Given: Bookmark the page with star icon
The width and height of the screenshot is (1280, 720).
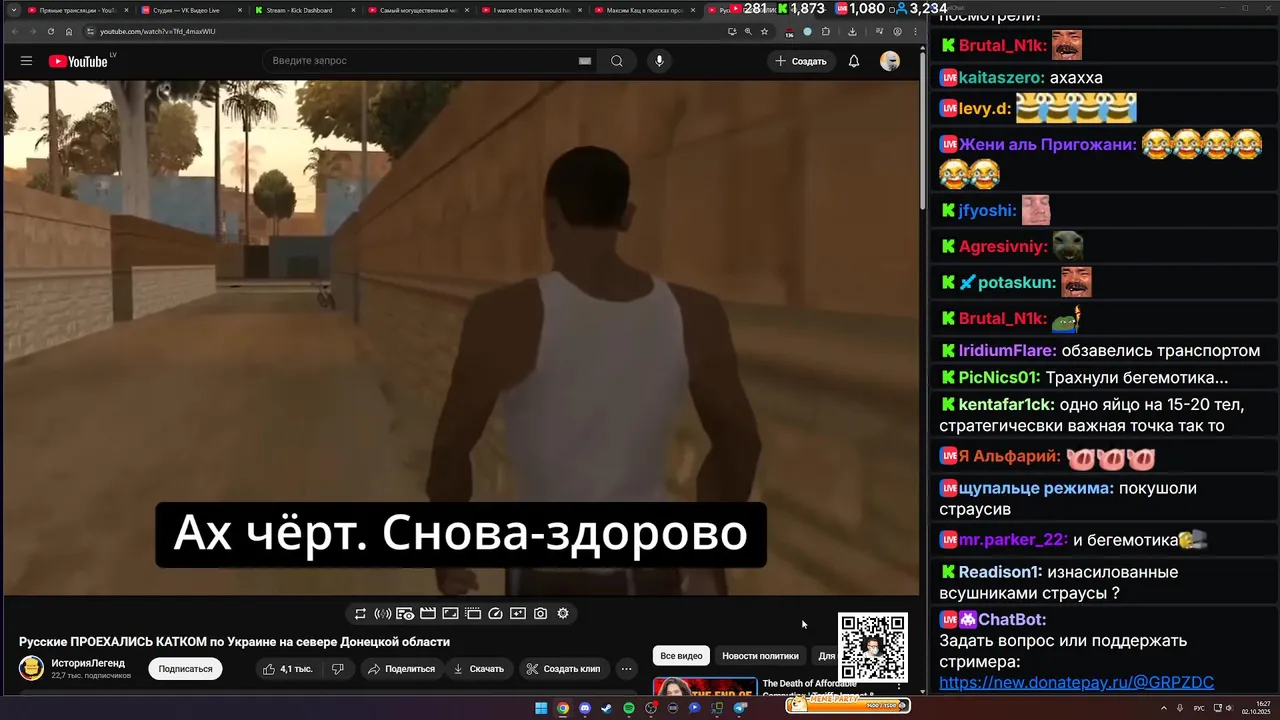Looking at the screenshot, I should [x=764, y=31].
